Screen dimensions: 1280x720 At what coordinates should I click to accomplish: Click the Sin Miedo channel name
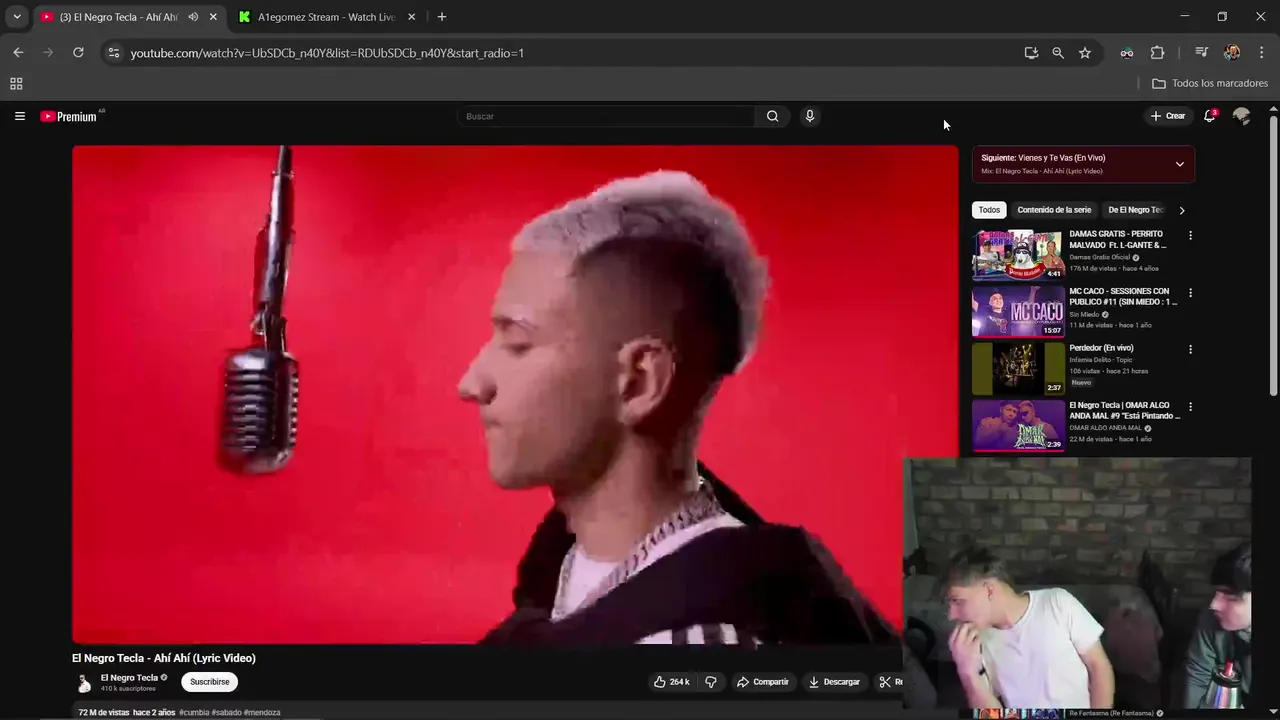[1084, 314]
